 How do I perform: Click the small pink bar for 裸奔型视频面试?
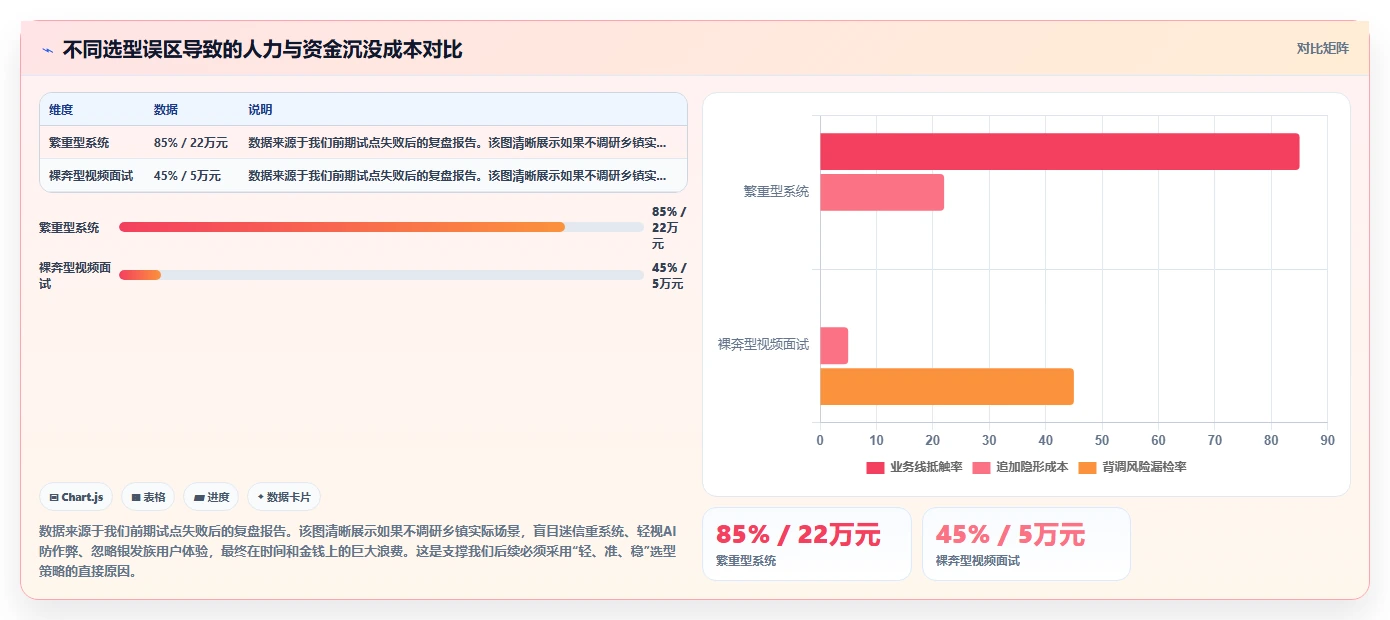(834, 346)
